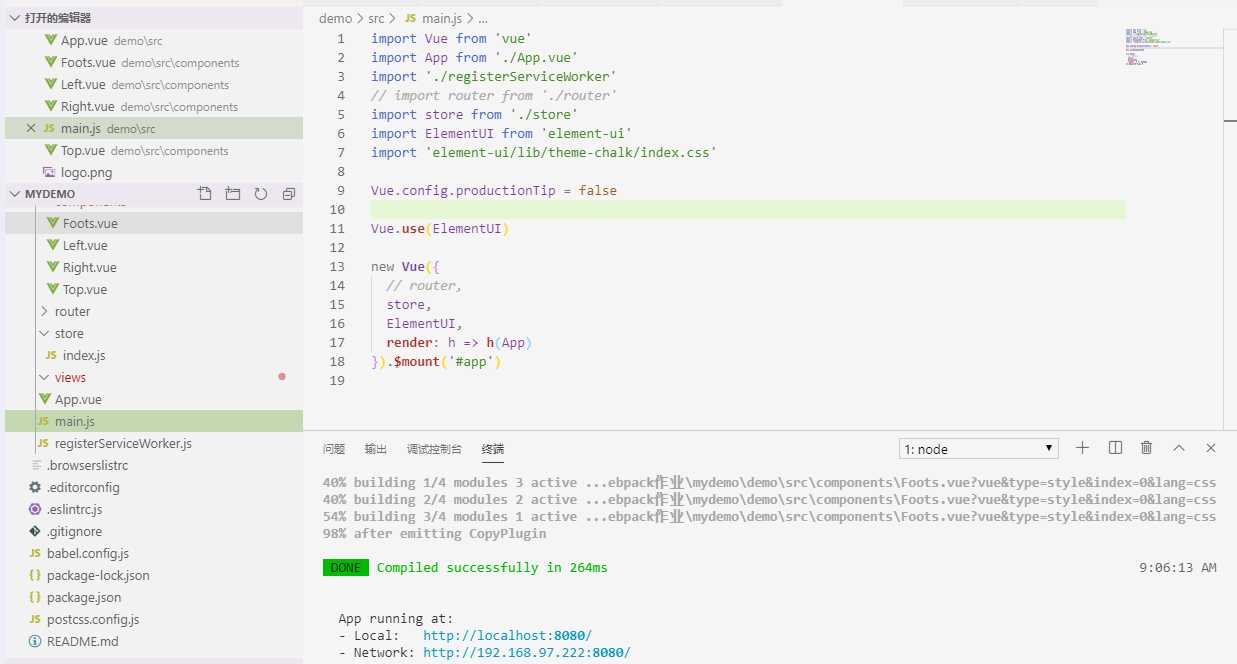Split the terminal panel
The width and height of the screenshot is (1237, 664).
click(1115, 448)
